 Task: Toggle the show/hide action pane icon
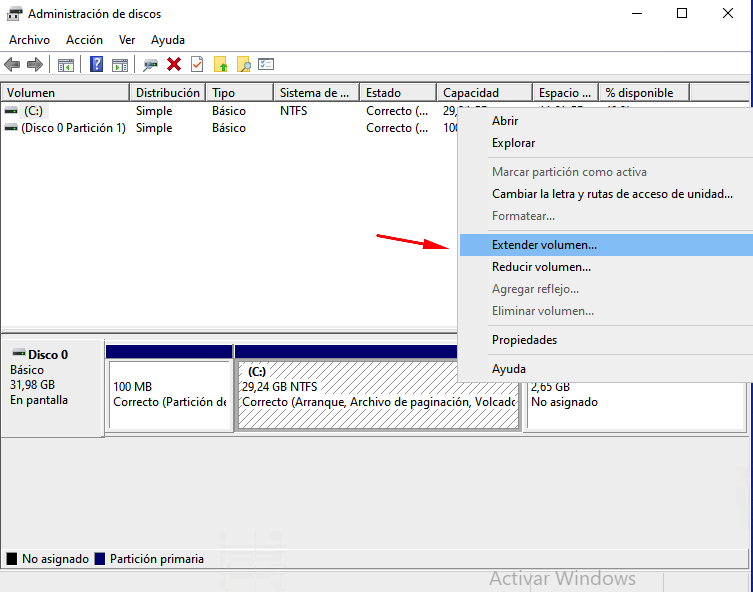120,64
